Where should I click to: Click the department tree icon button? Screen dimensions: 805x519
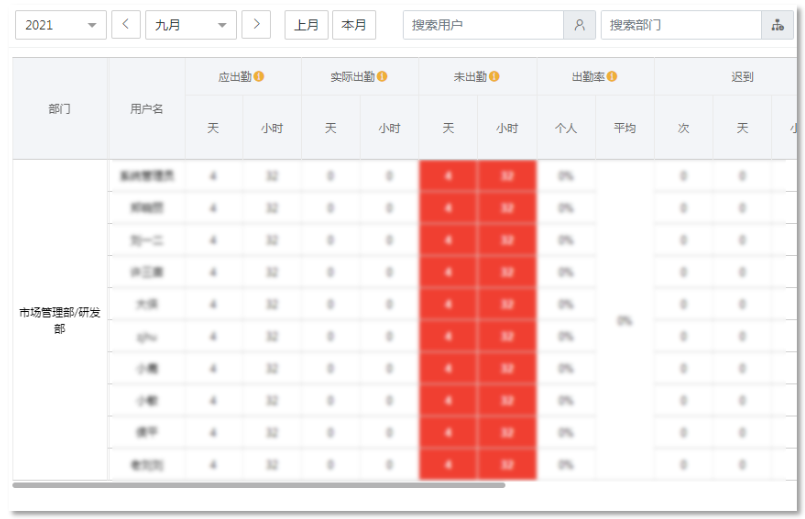(x=777, y=25)
